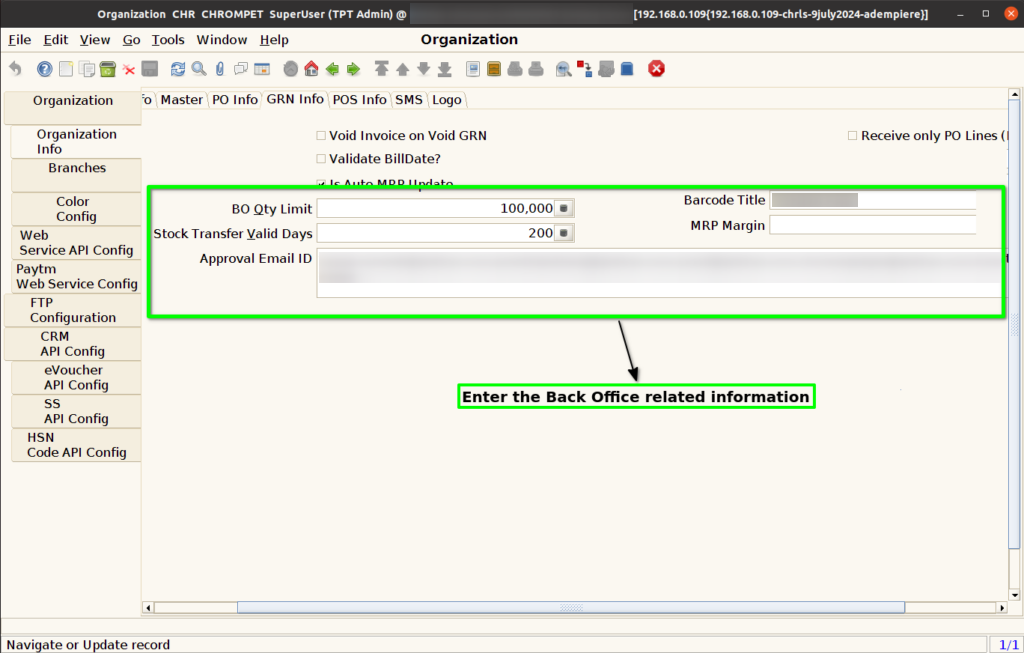Screen dimensions: 1024x653
Task: Click the Undo changes toolbar icon
Action: (x=16, y=69)
